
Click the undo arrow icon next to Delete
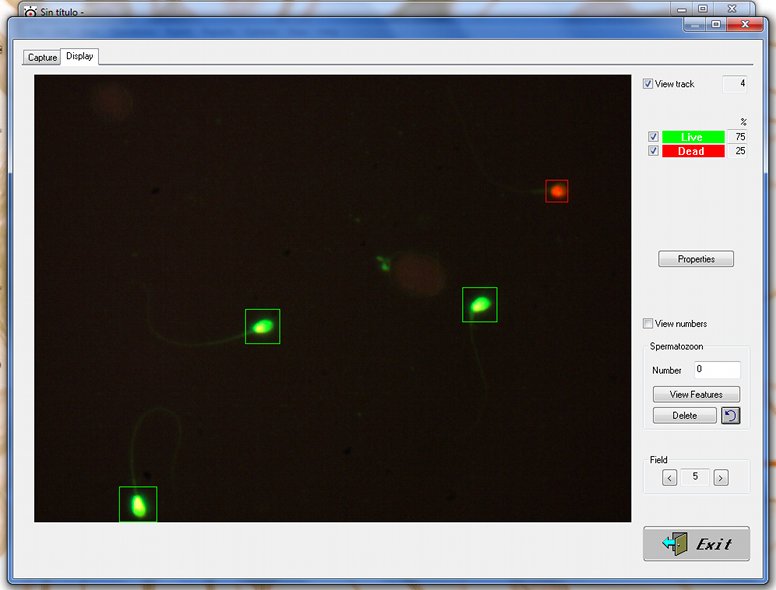click(730, 415)
